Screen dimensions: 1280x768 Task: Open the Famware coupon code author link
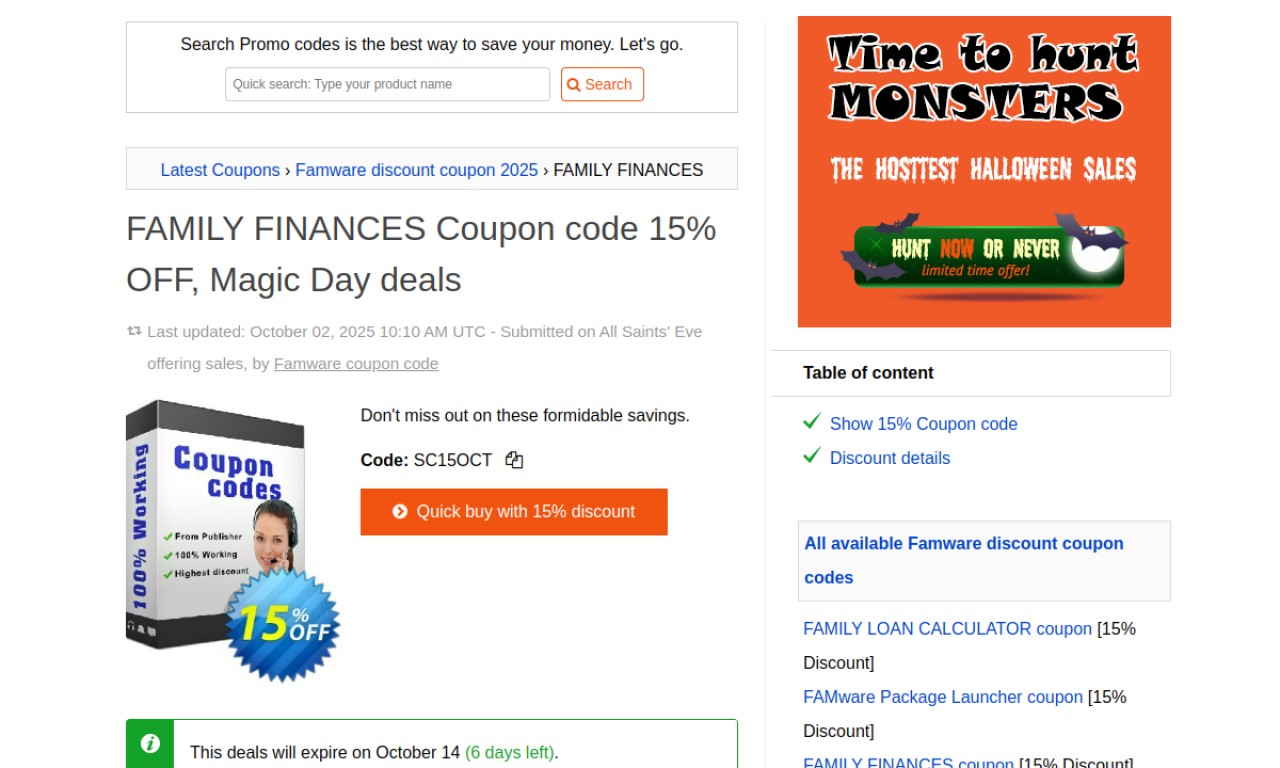tap(356, 364)
